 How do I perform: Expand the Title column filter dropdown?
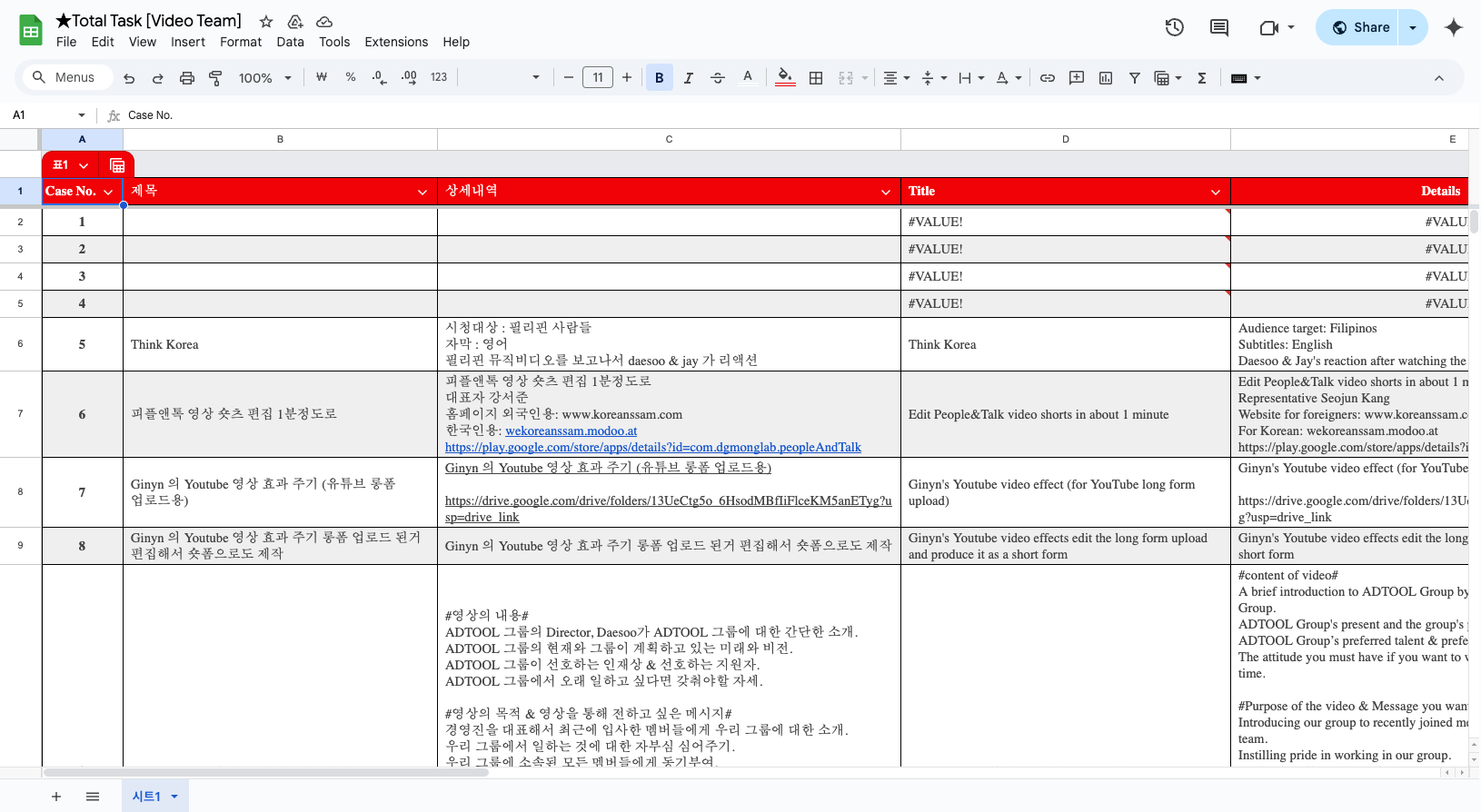[x=1215, y=192]
